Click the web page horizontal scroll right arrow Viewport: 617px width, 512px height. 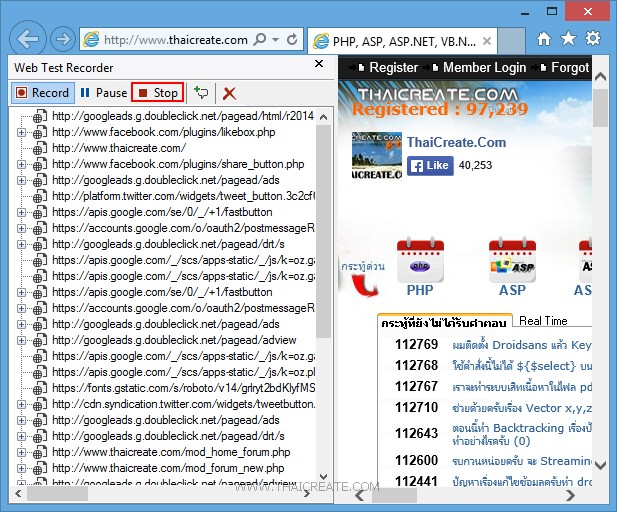570,495
